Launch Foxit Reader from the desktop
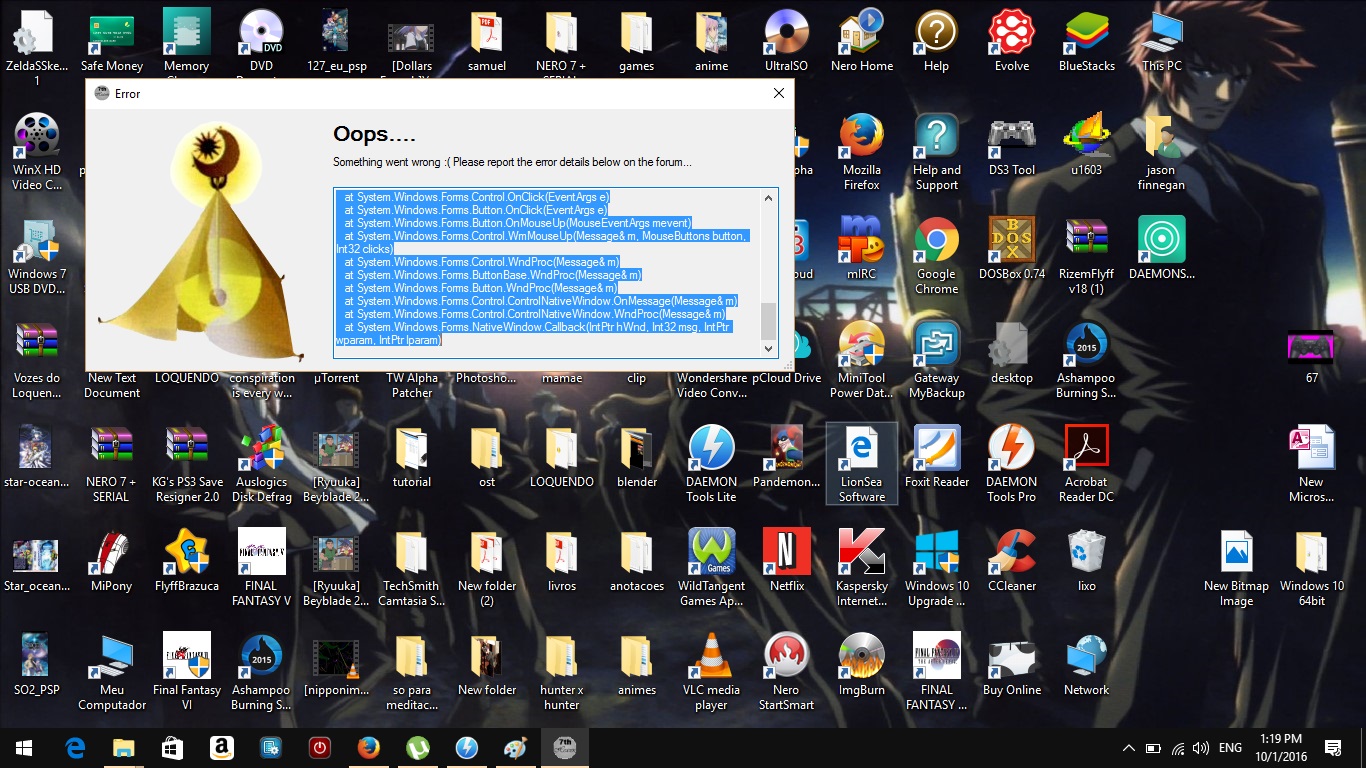The image size is (1366, 768). pos(937,458)
